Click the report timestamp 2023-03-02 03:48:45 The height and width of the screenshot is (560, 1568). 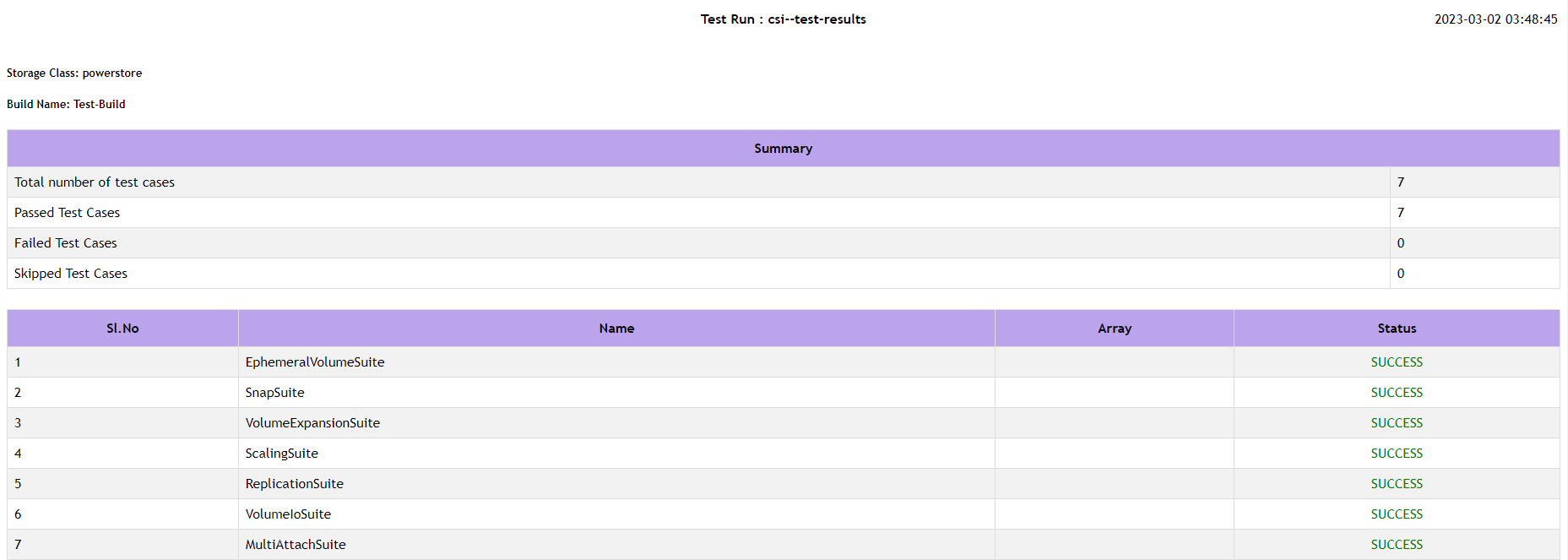pyautogui.click(x=1495, y=19)
